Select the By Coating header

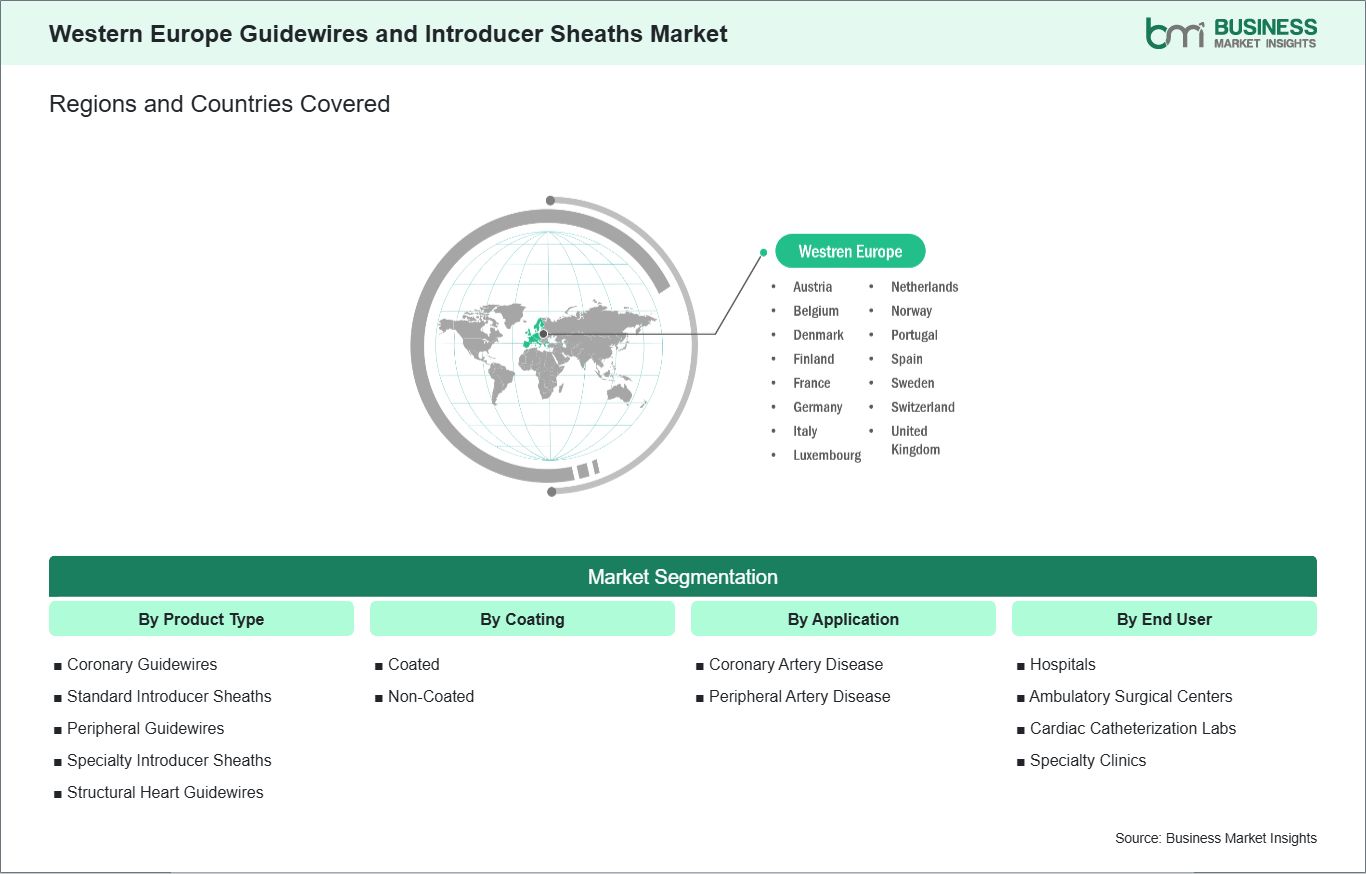[522, 619]
